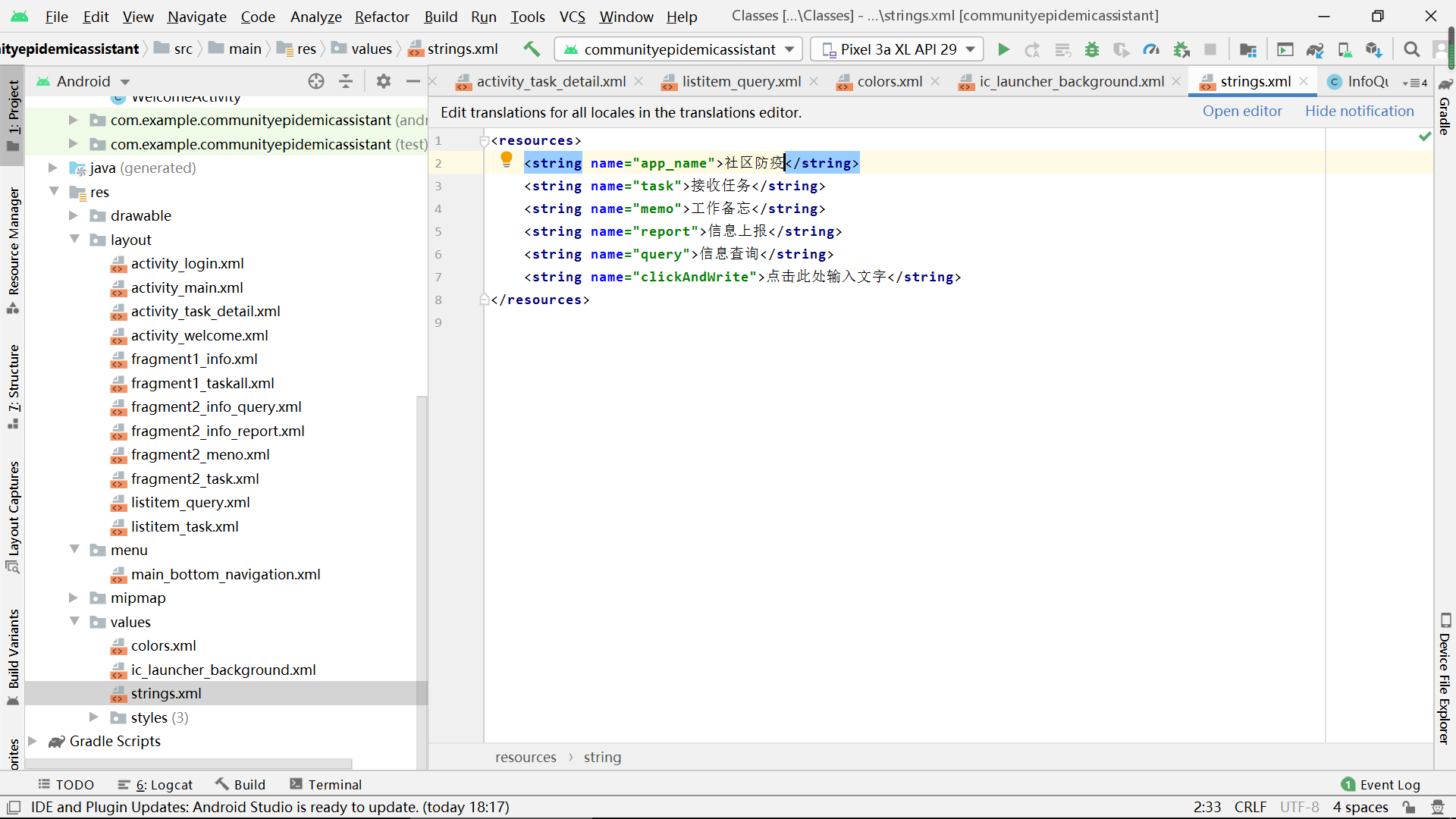The image size is (1456, 819).
Task: Click the Open editor link
Action: pyautogui.click(x=1241, y=111)
